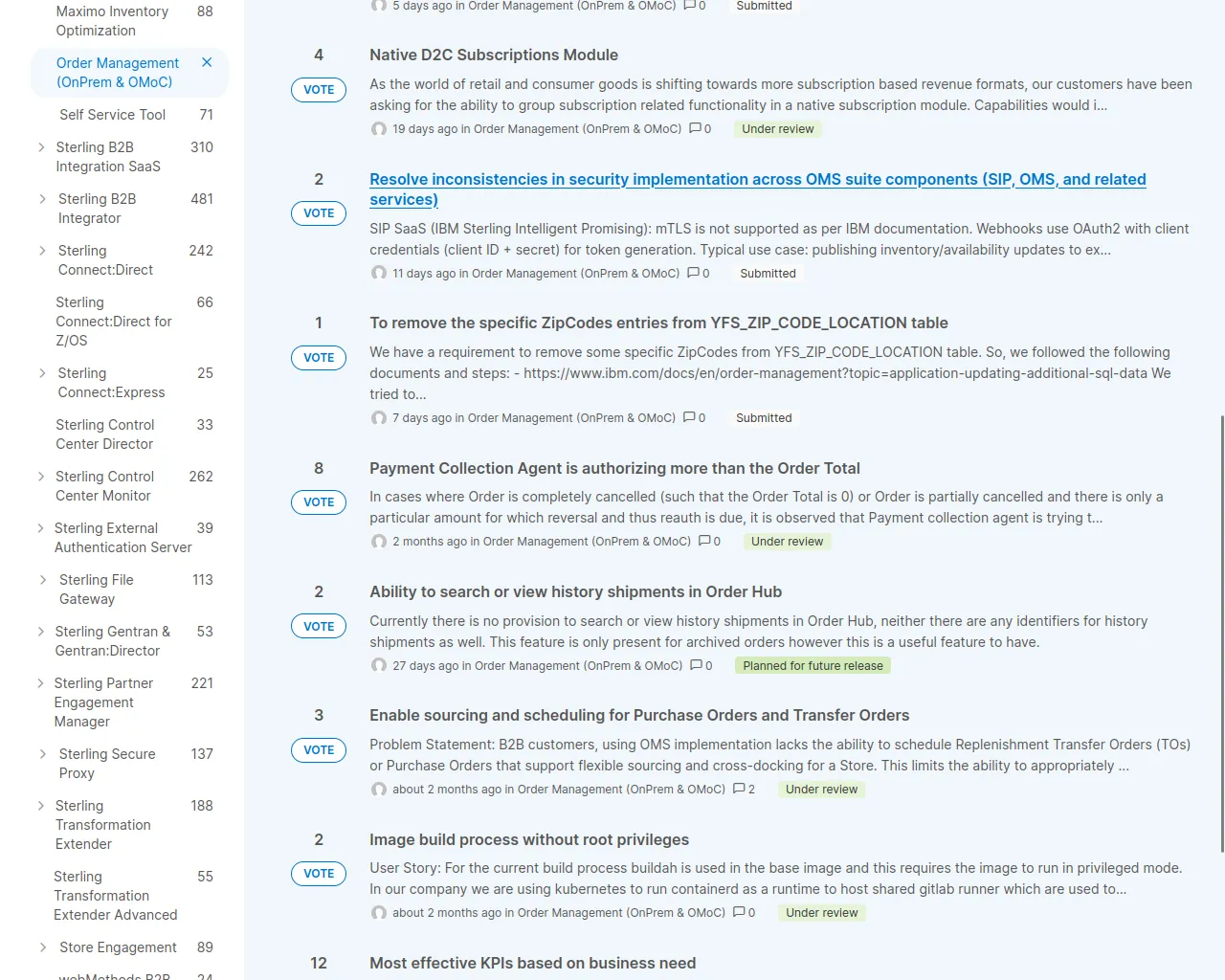1225x980 pixels.
Task: Open comments icon on ZipCodes removal idea
Action: tap(694, 417)
